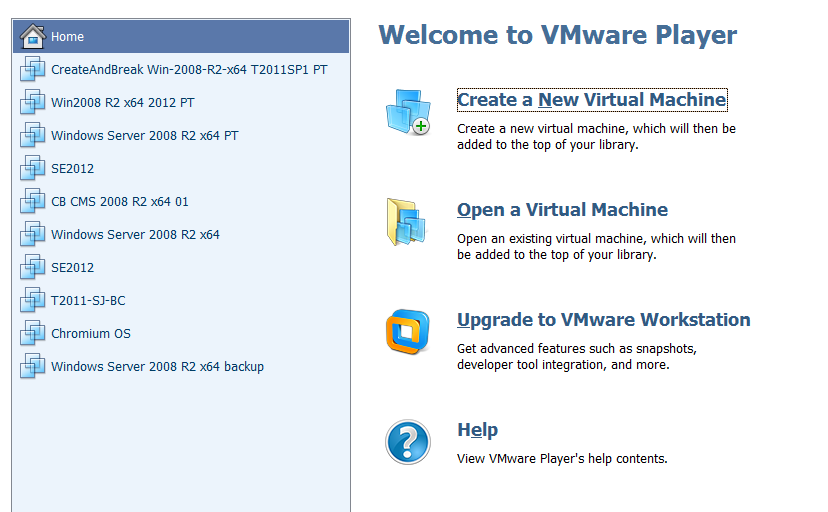This screenshot has height=512, width=828.
Task: Select CreateAndBreak Win-2008-R2-x64 T2011SP1 PT entry
Action: click(189, 70)
